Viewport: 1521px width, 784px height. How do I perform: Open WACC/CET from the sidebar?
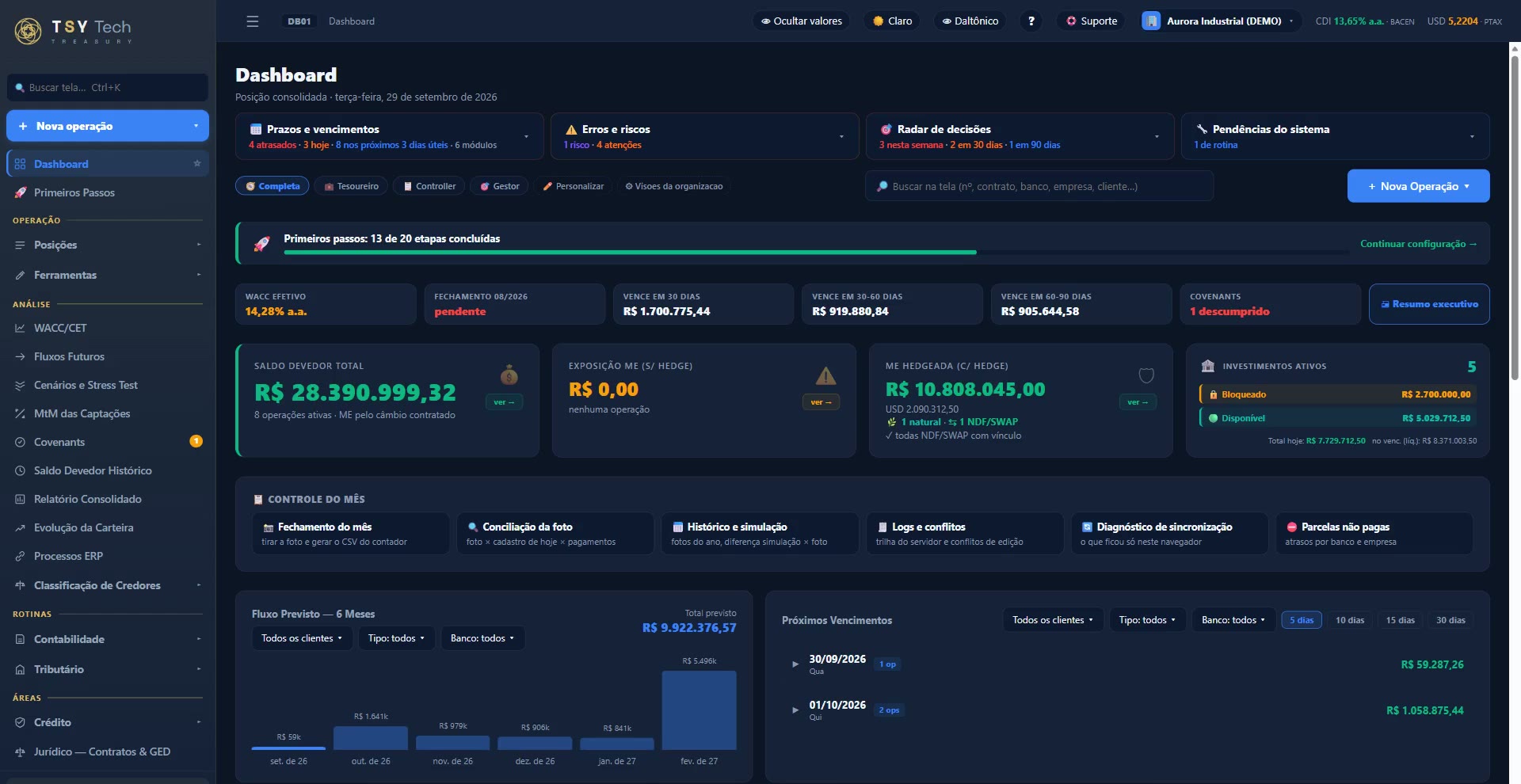[x=108, y=328]
